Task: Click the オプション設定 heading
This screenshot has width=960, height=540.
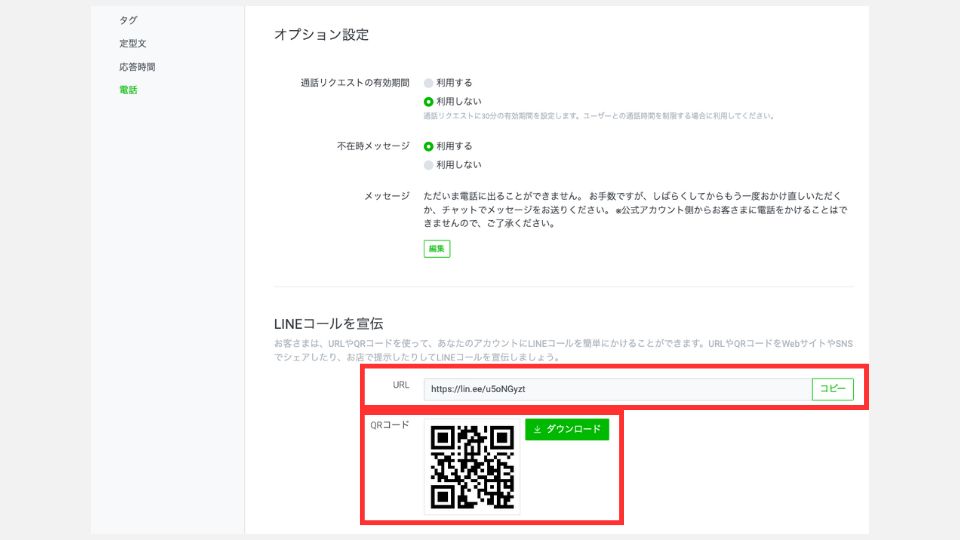Action: [x=321, y=35]
